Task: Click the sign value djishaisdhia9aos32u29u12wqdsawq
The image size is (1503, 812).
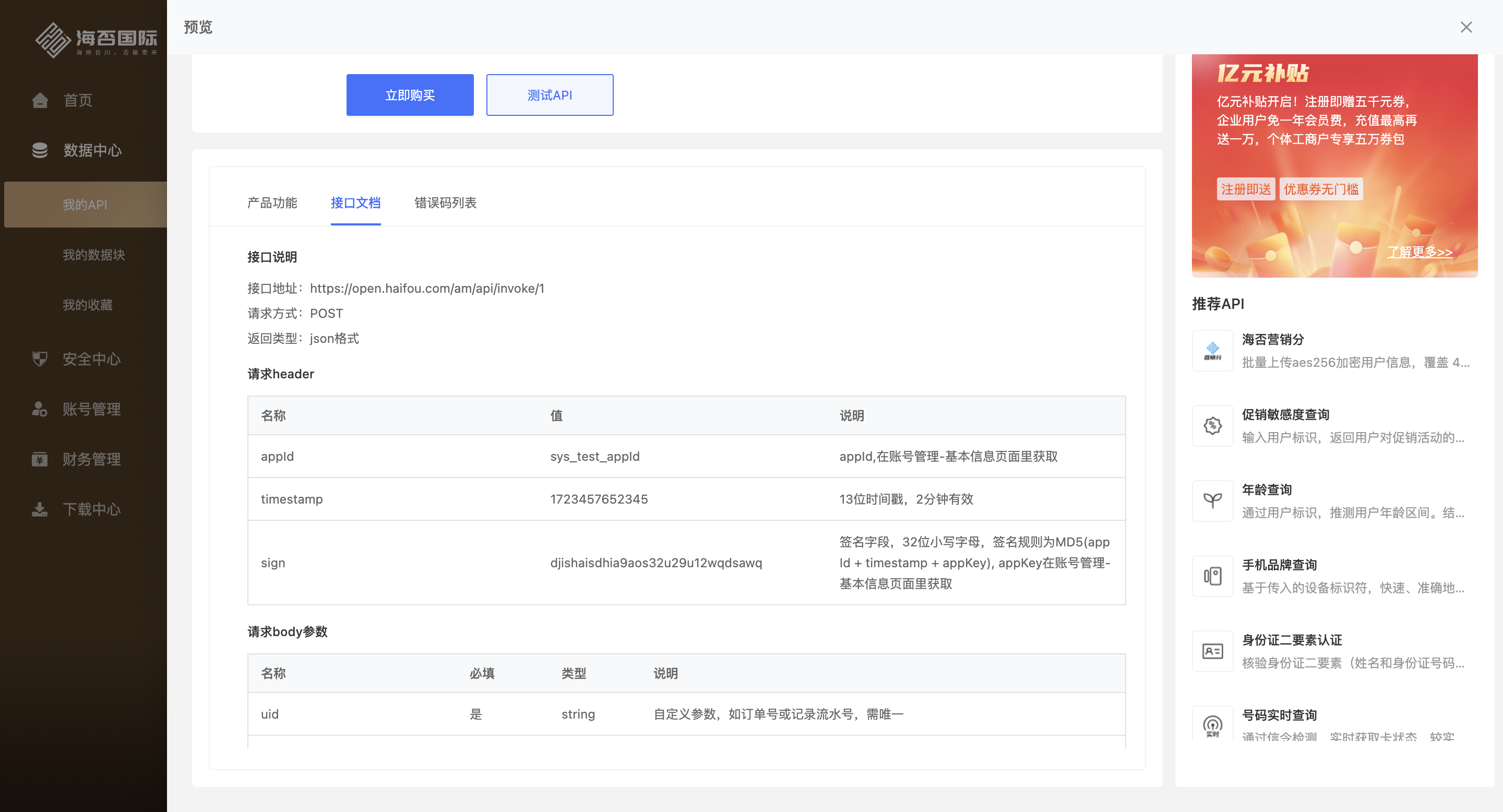Action: click(656, 563)
